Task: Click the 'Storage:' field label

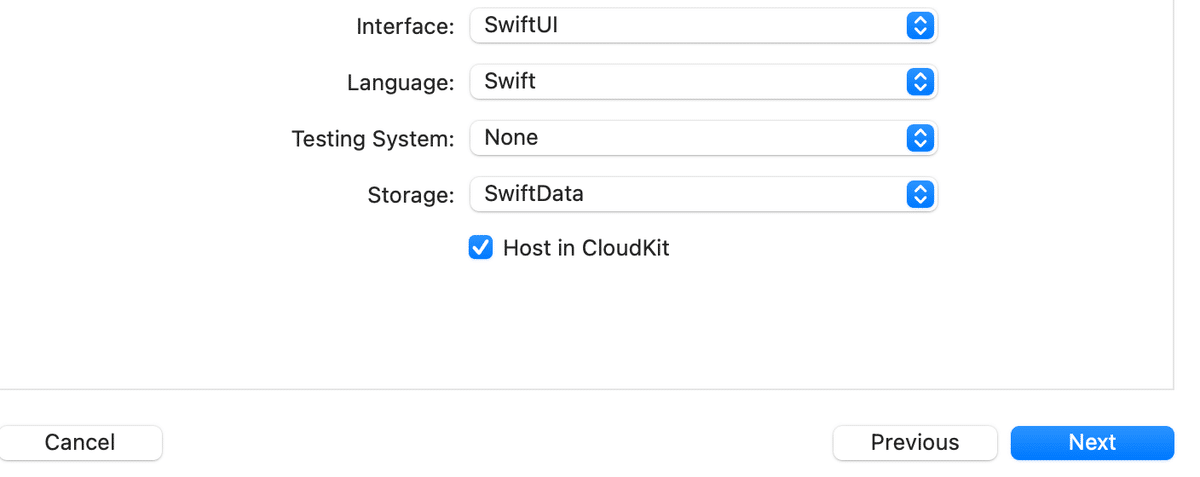Action: 411,195
